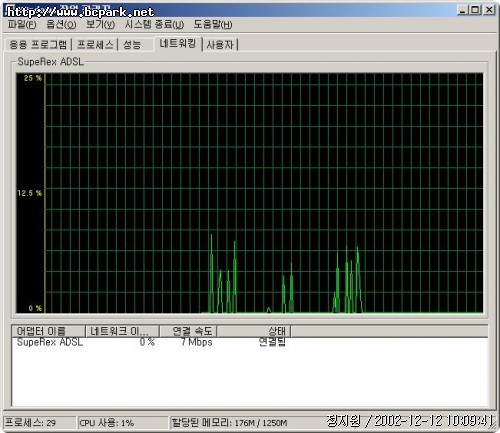Select the 네트워킹 tab
Image resolution: width=500 pixels, height=433 pixels.
[177, 43]
